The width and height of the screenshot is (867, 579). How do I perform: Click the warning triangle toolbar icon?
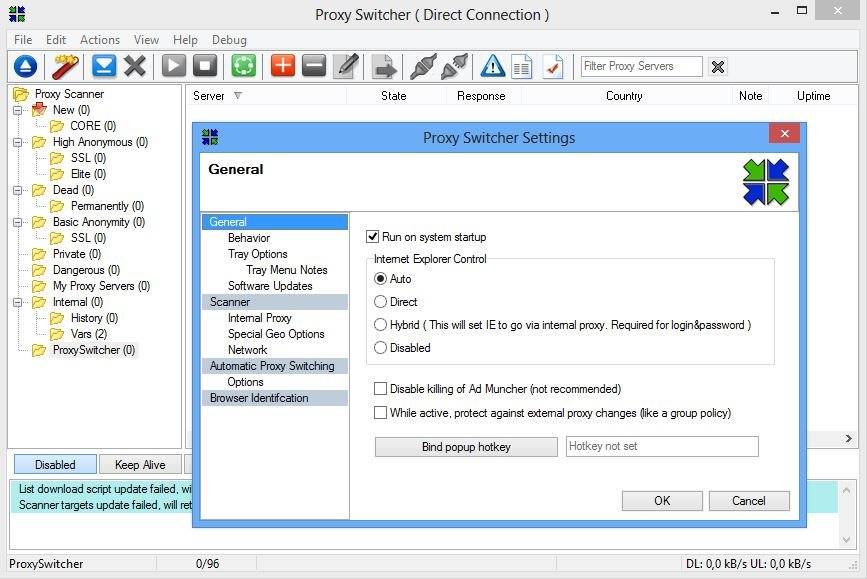[x=492, y=66]
